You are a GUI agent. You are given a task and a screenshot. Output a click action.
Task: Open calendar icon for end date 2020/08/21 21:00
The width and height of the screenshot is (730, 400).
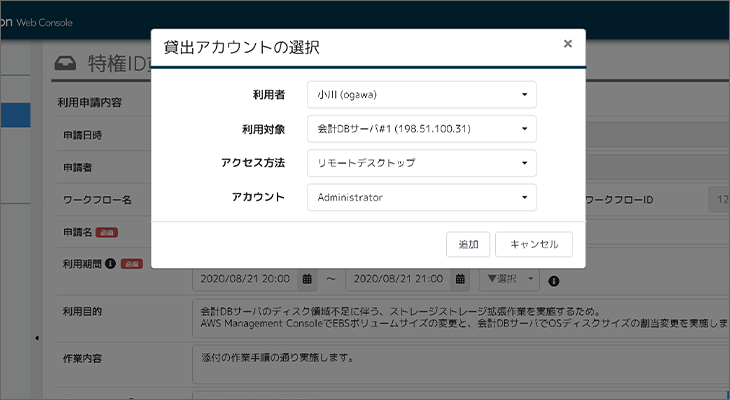(x=460, y=279)
